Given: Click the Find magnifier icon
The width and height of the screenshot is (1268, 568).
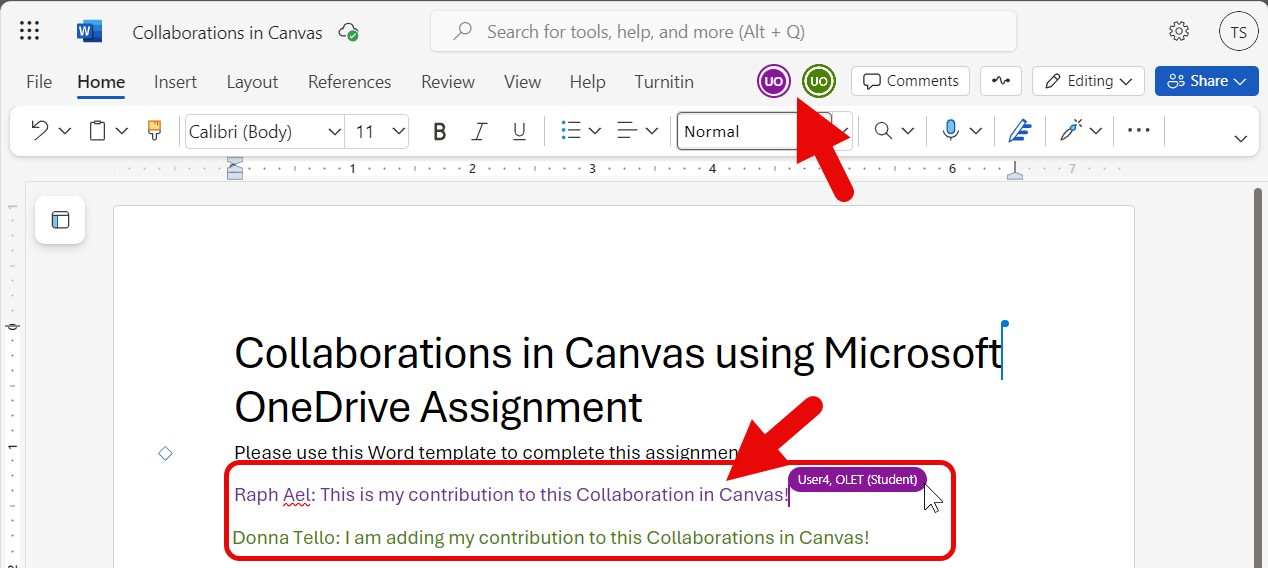Looking at the screenshot, I should pyautogui.click(x=883, y=130).
